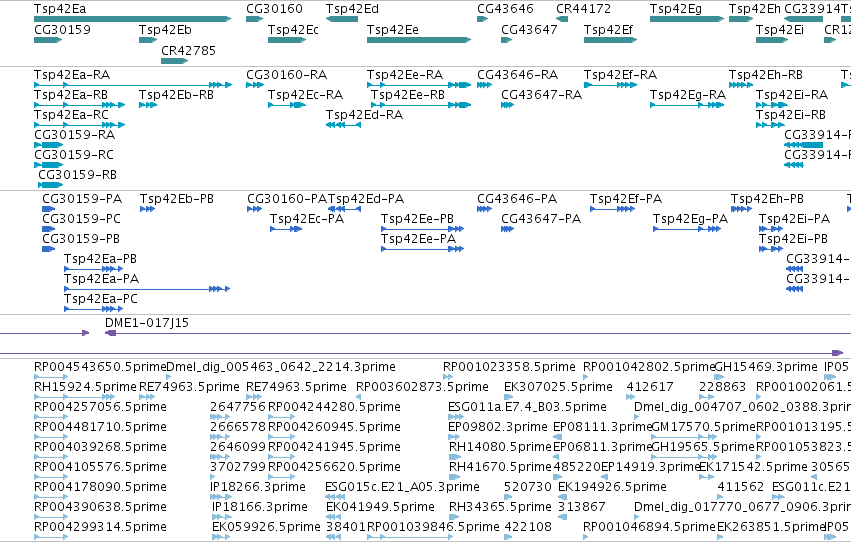This screenshot has width=851, height=542.
Task: Click the EK041949.5prime EST label
Action: (x=380, y=507)
